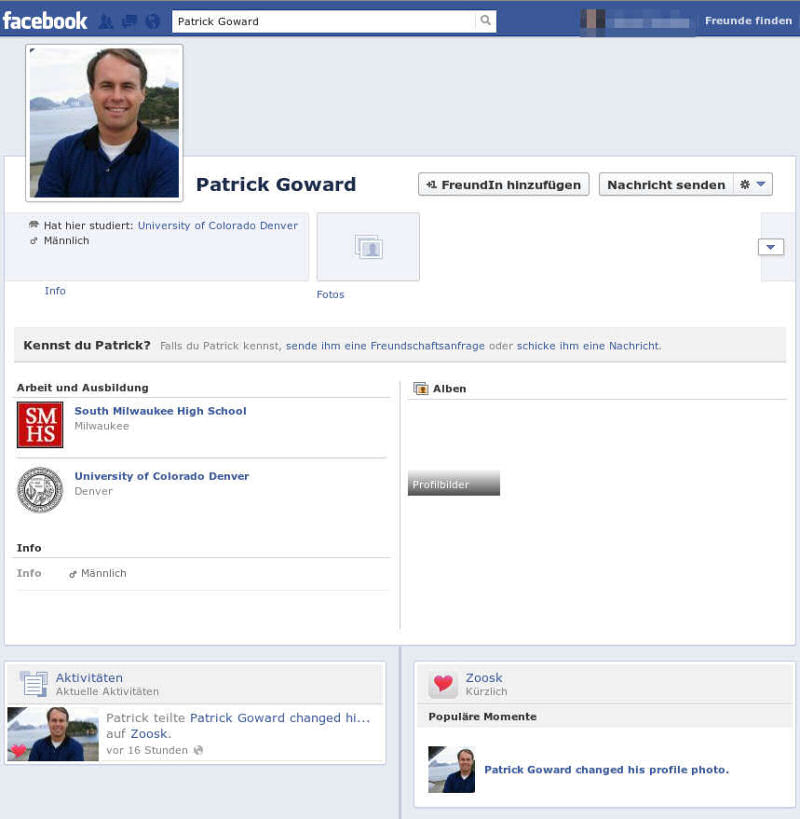Click the Alben photo album icon
The width and height of the screenshot is (800, 819).
(420, 389)
